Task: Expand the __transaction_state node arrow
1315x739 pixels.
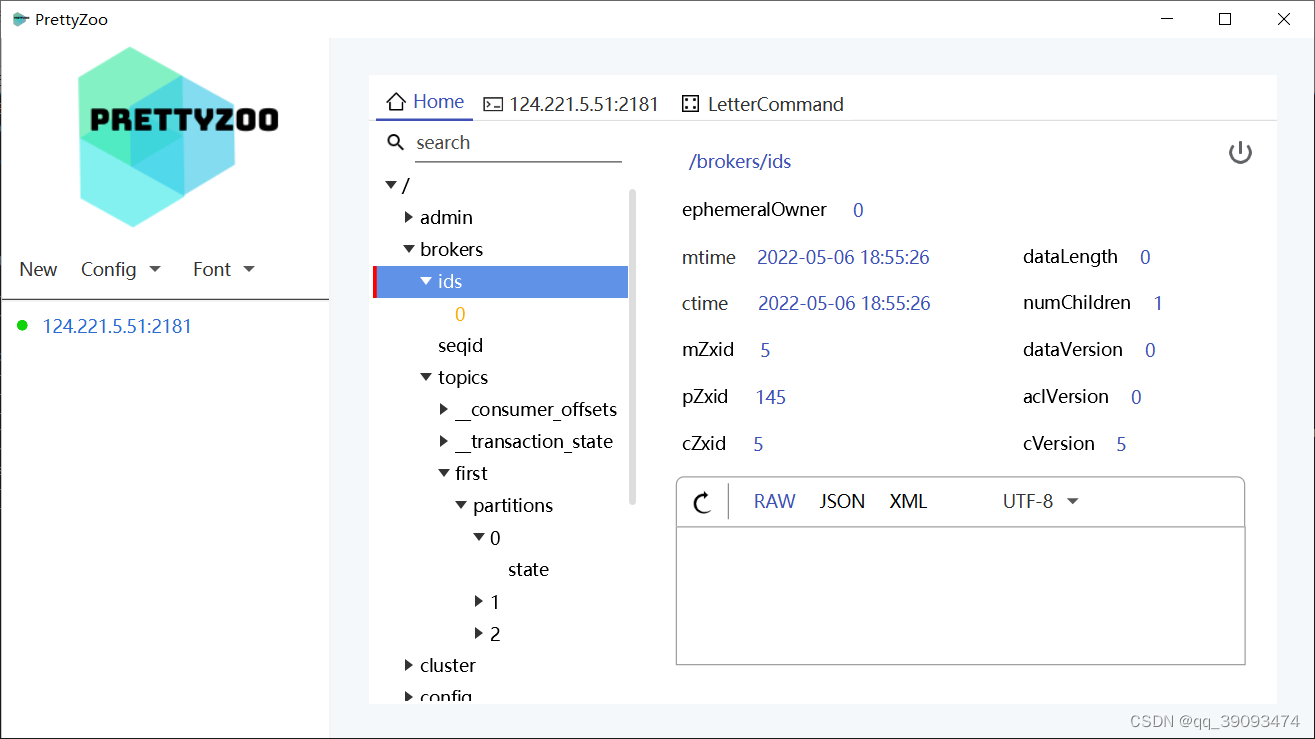Action: click(x=444, y=441)
